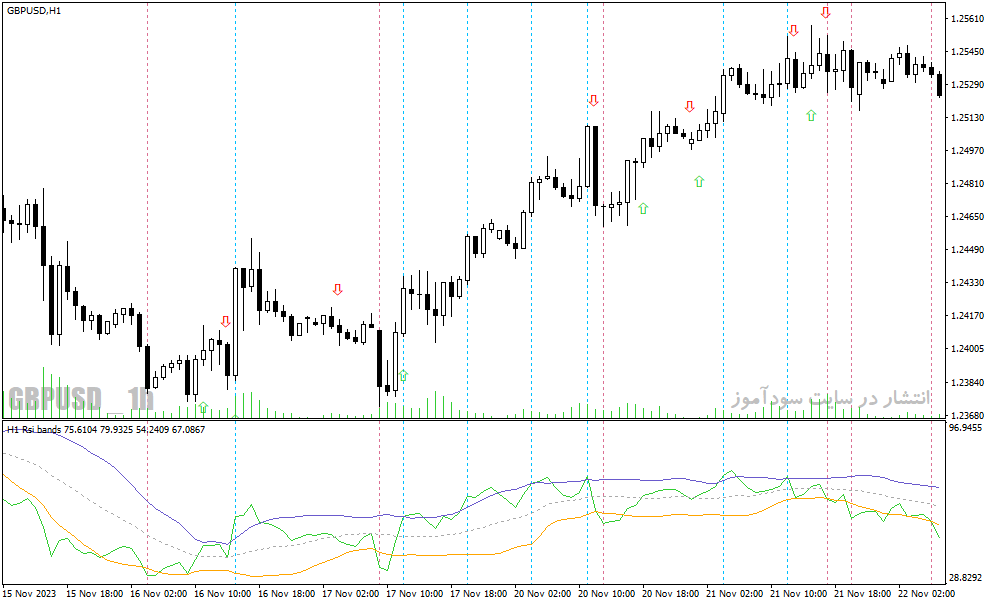Click the 1.24170 price label
Image resolution: width=991 pixels, height=605 pixels.
coord(968,315)
